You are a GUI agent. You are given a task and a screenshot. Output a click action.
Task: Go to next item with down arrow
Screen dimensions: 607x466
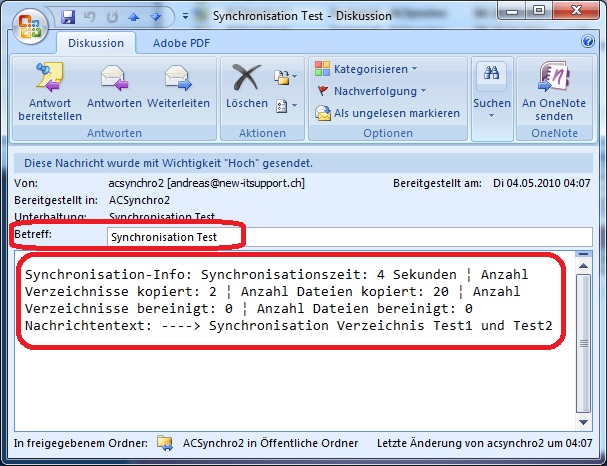click(156, 17)
